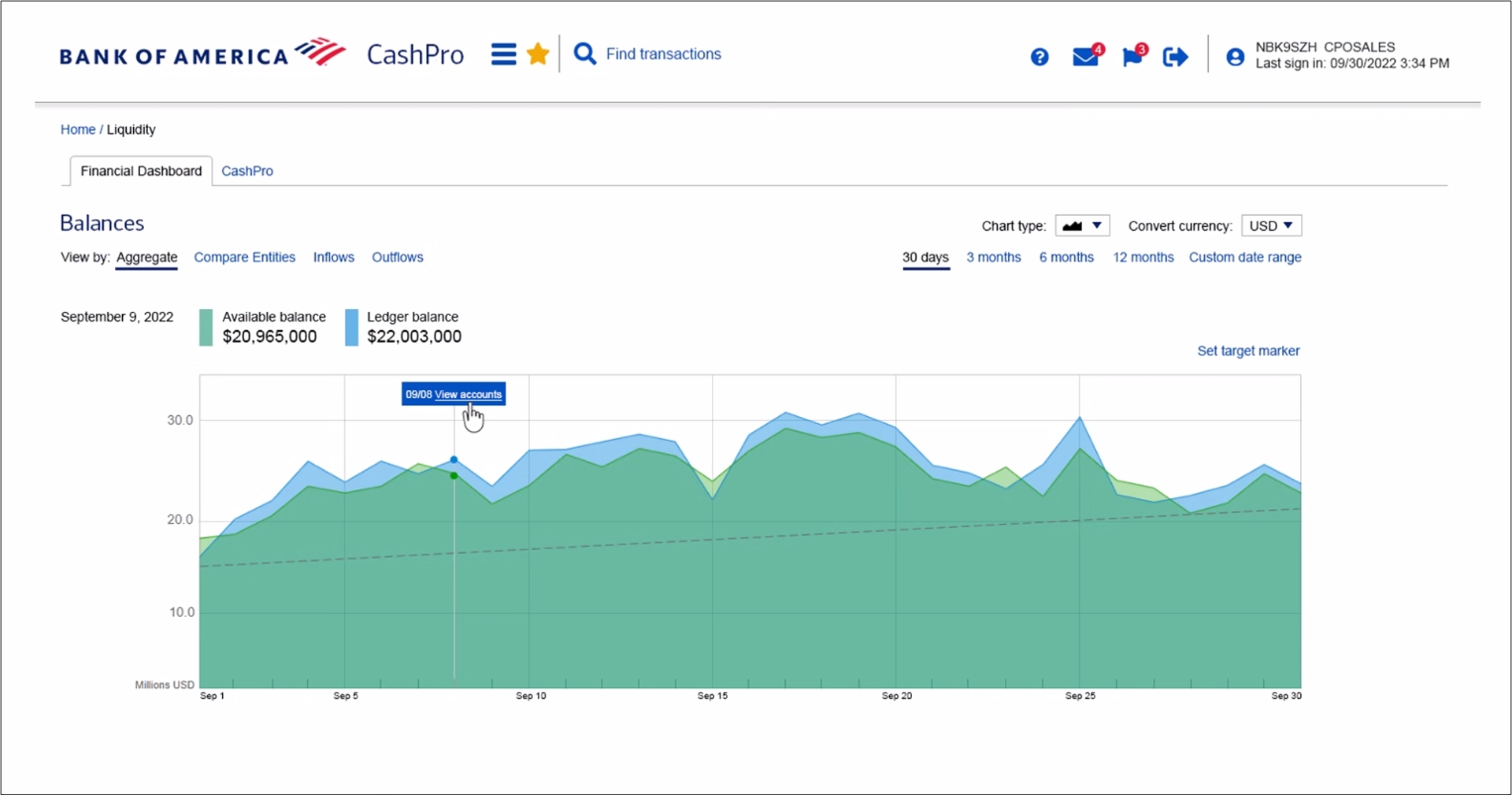The width and height of the screenshot is (1512, 795).
Task: Click the Last sign in text
Action: tap(1352, 64)
